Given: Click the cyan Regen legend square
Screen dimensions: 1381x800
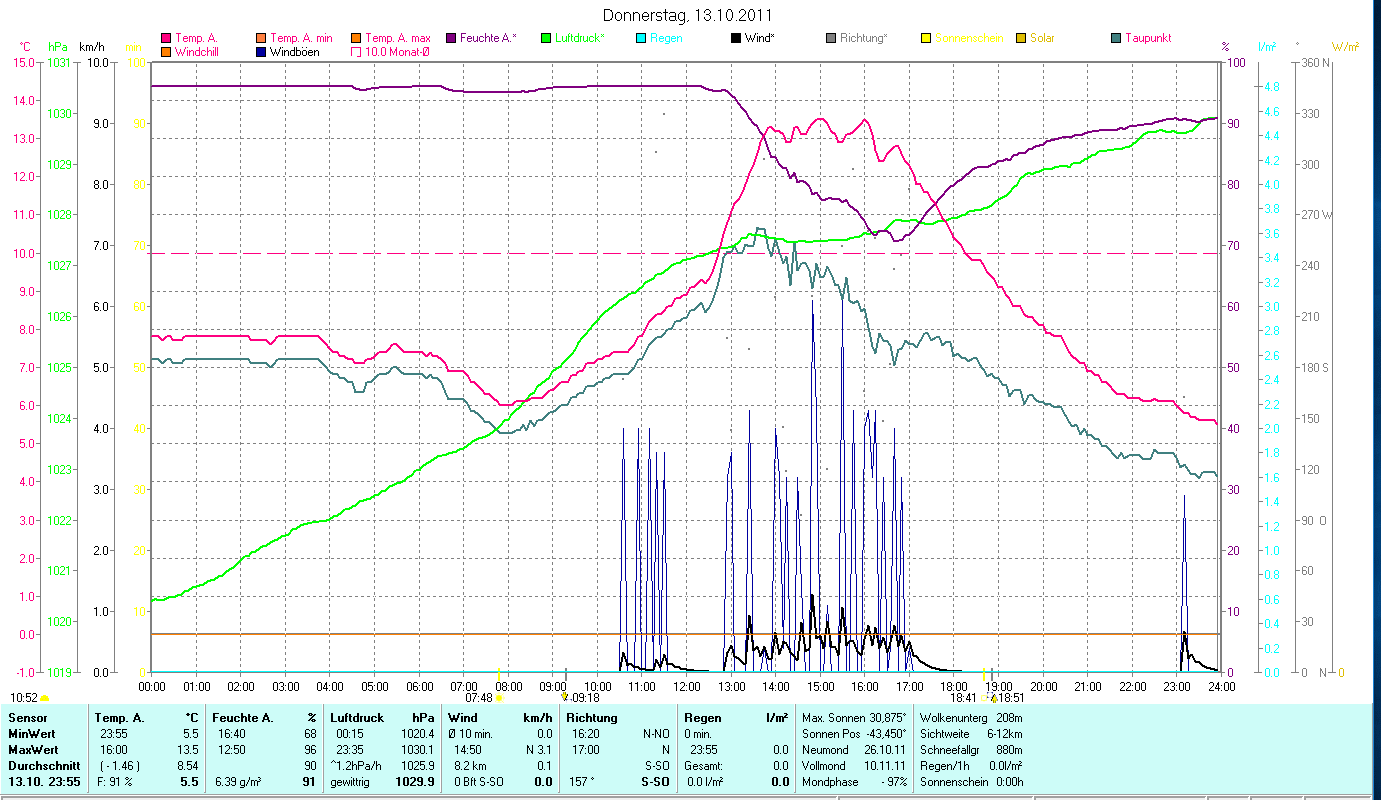Looking at the screenshot, I should click(640, 38).
